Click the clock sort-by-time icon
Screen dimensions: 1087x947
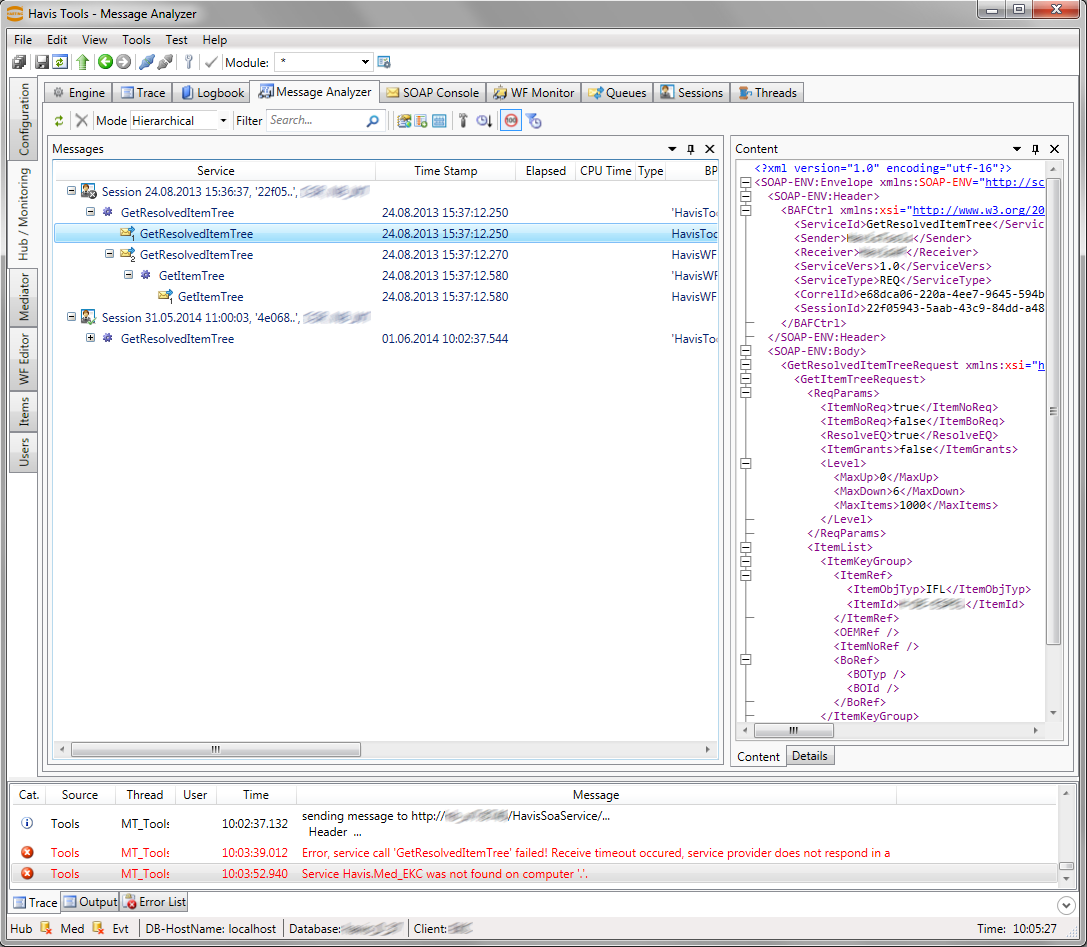484,121
